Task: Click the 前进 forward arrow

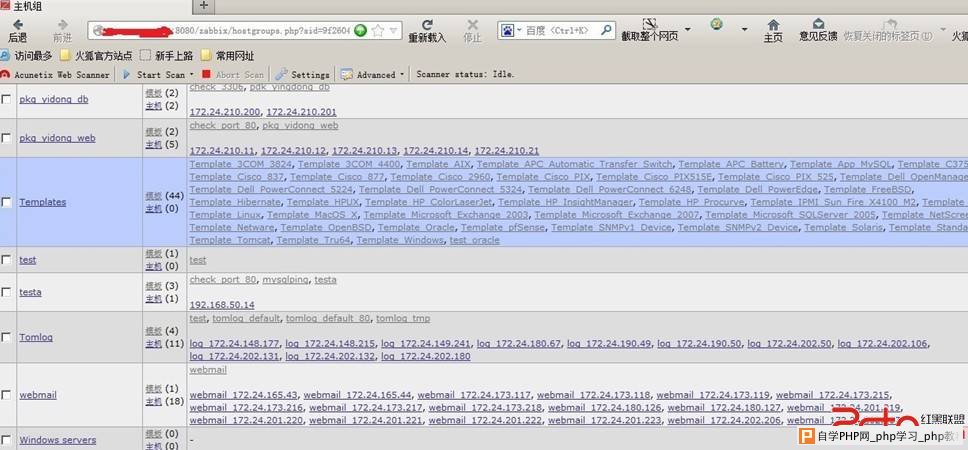Action: coord(62,25)
